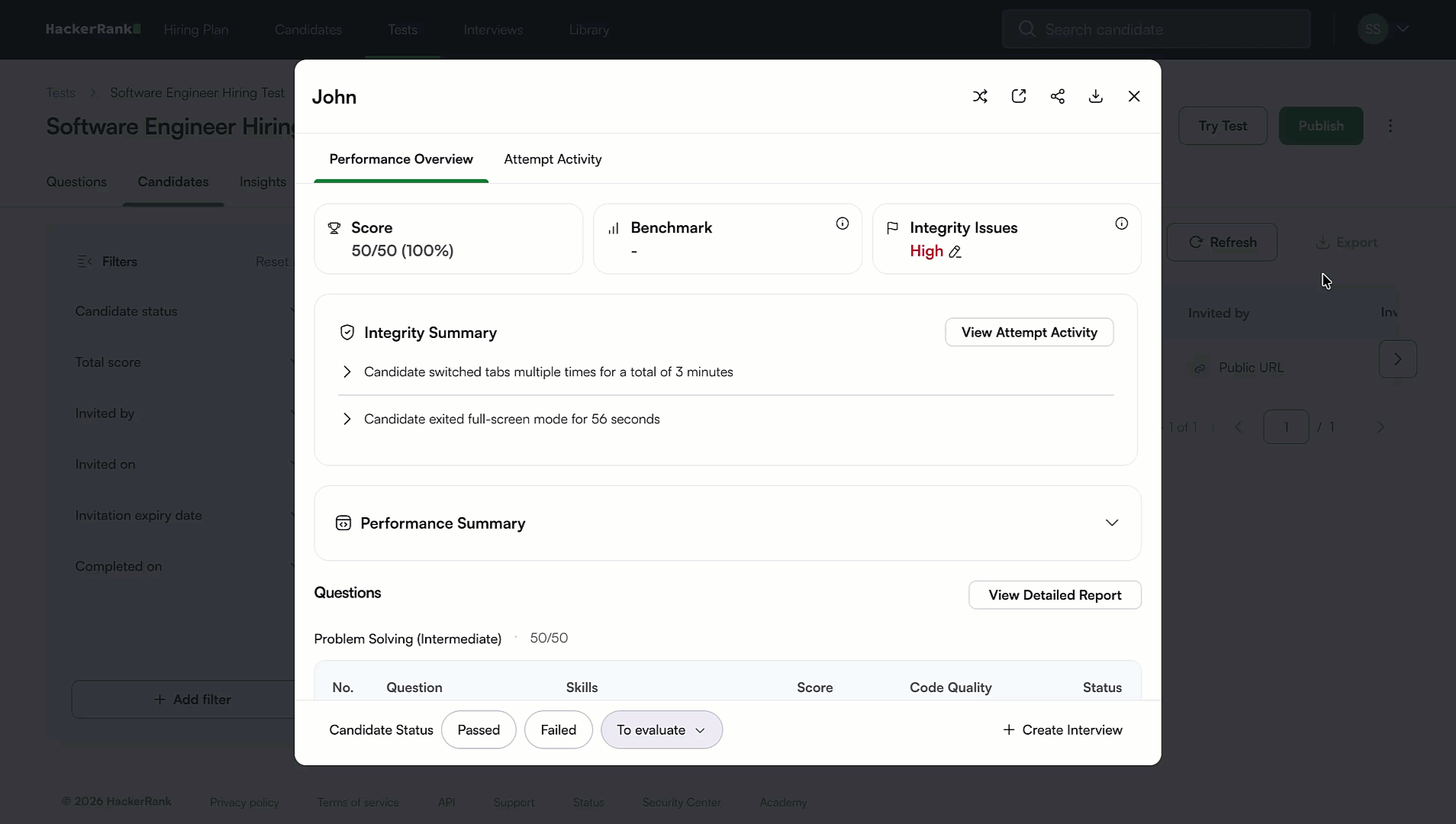Click the collapse Filters panel icon
1456x824 pixels.
click(x=85, y=261)
